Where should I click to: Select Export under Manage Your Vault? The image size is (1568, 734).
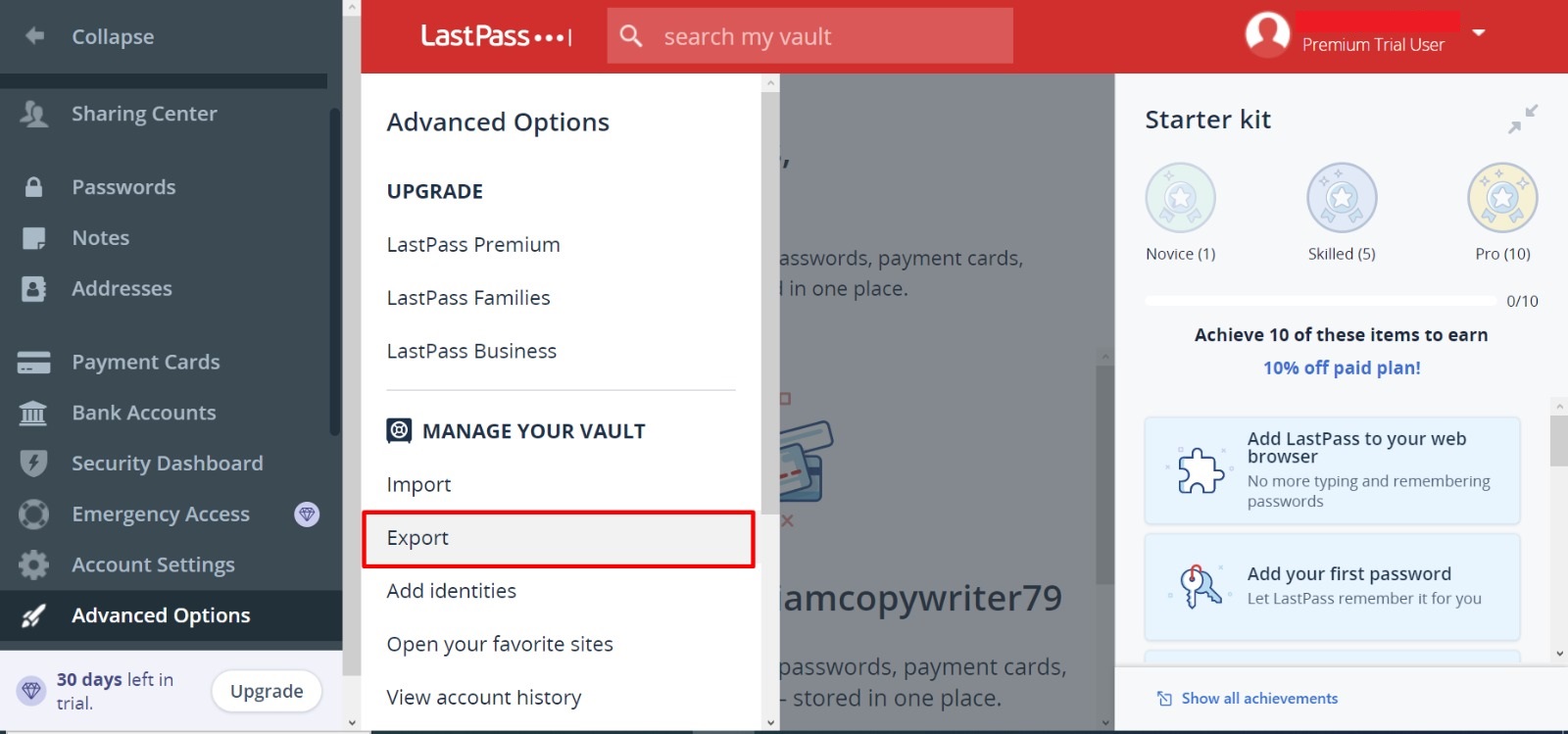(558, 538)
